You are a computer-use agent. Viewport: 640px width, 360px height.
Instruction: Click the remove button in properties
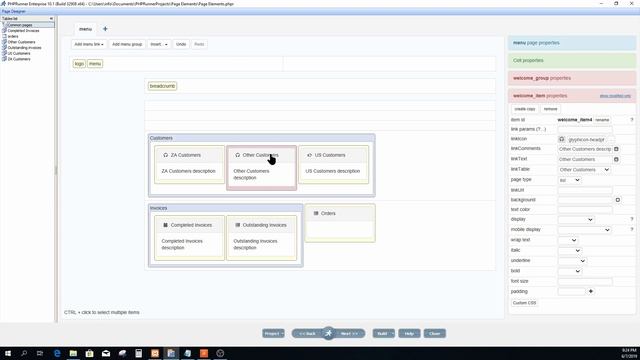pos(550,109)
